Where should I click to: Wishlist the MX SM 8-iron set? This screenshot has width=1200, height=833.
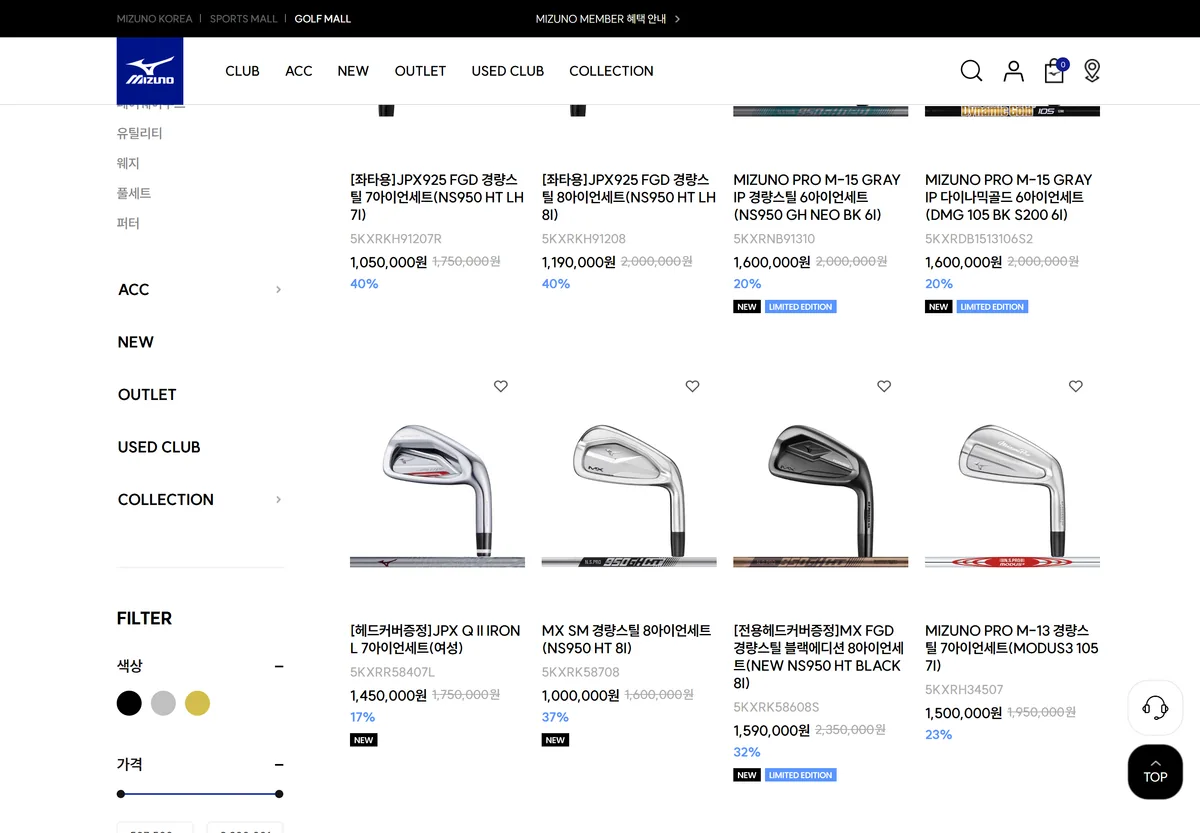pyautogui.click(x=692, y=386)
